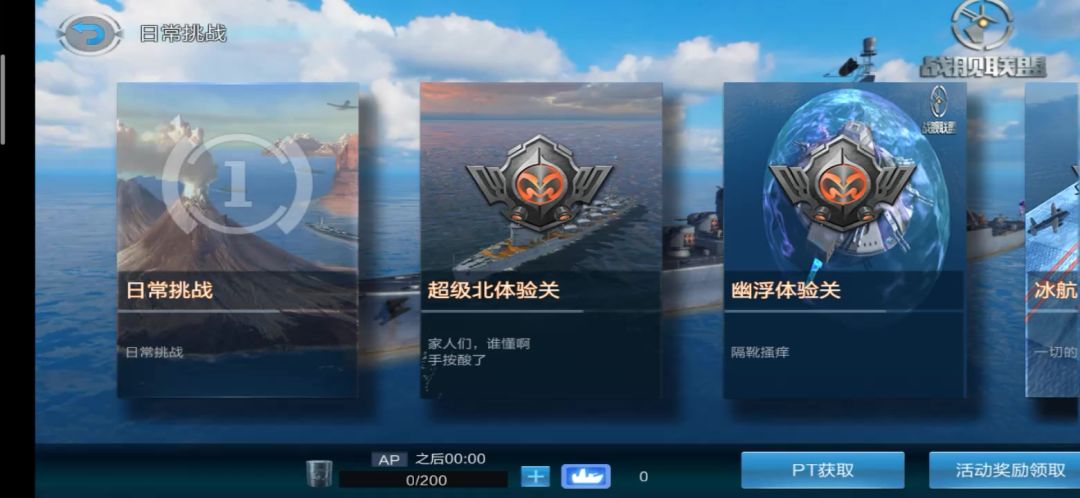Screen dimensions: 1080x498
Task: Tap the blue plus AP refill icon
Action: tap(535, 476)
